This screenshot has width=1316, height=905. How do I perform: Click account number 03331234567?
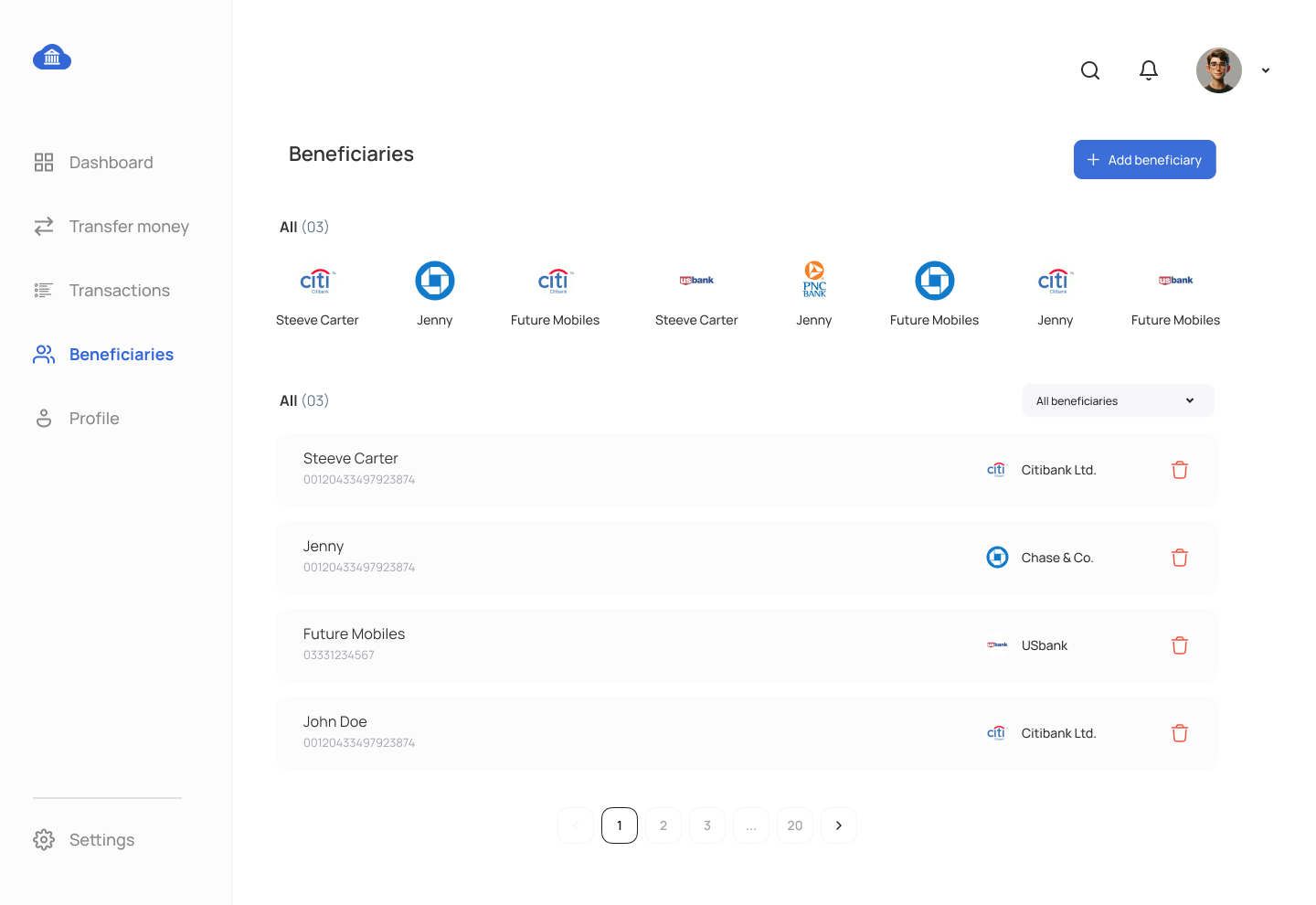click(339, 655)
